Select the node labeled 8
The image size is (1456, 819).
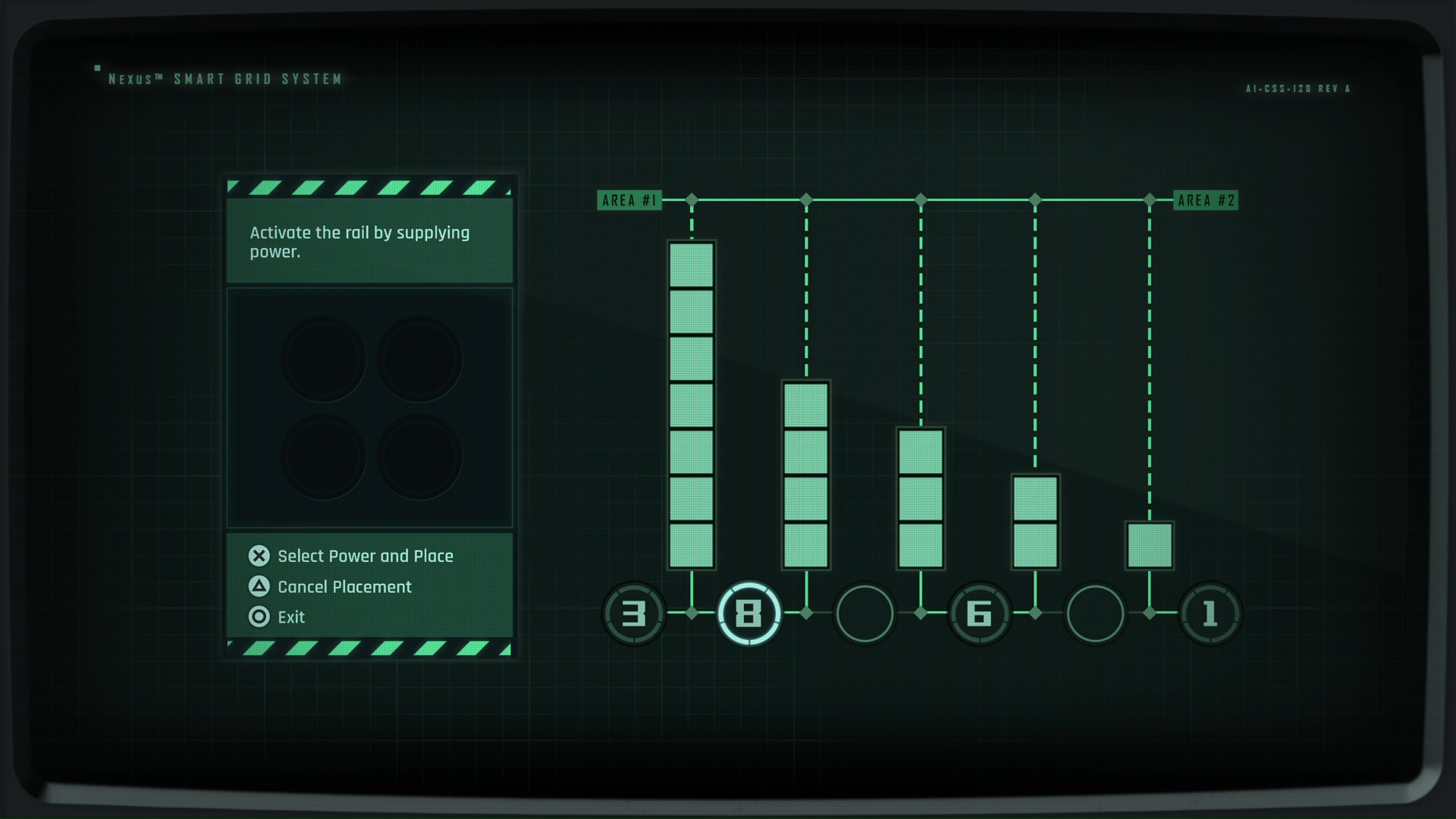coord(749,612)
